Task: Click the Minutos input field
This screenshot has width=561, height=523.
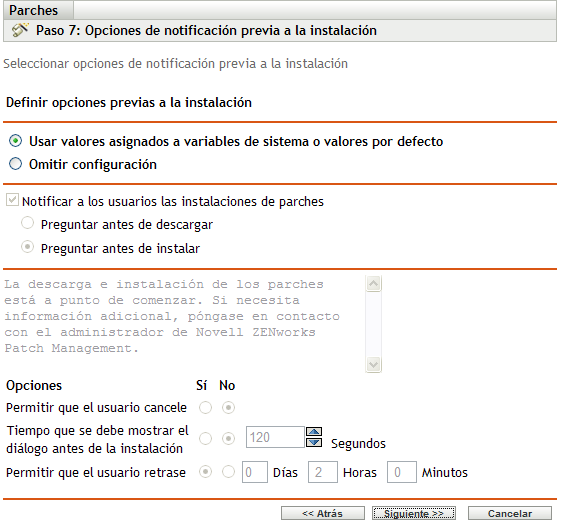Action: (402, 472)
